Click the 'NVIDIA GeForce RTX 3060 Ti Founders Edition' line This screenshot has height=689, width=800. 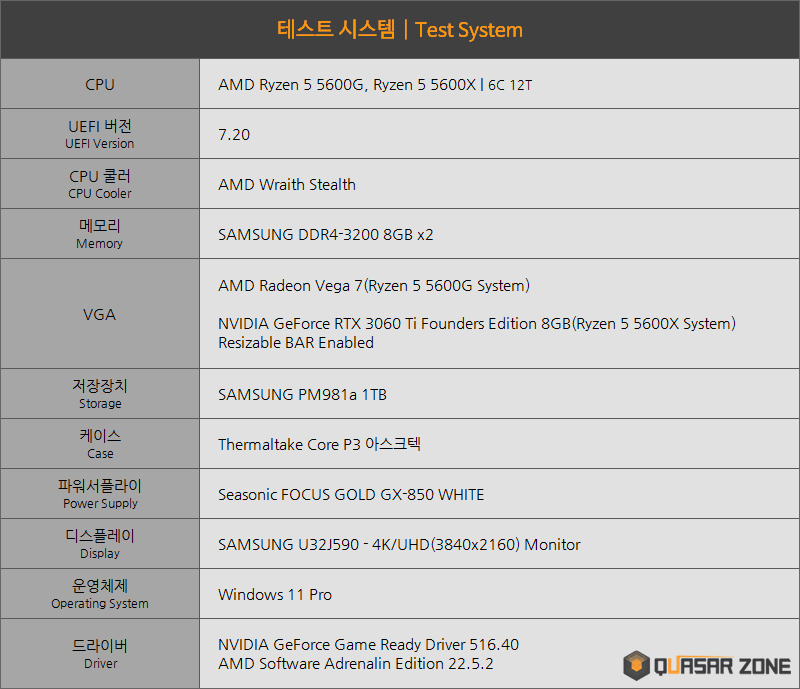477,324
